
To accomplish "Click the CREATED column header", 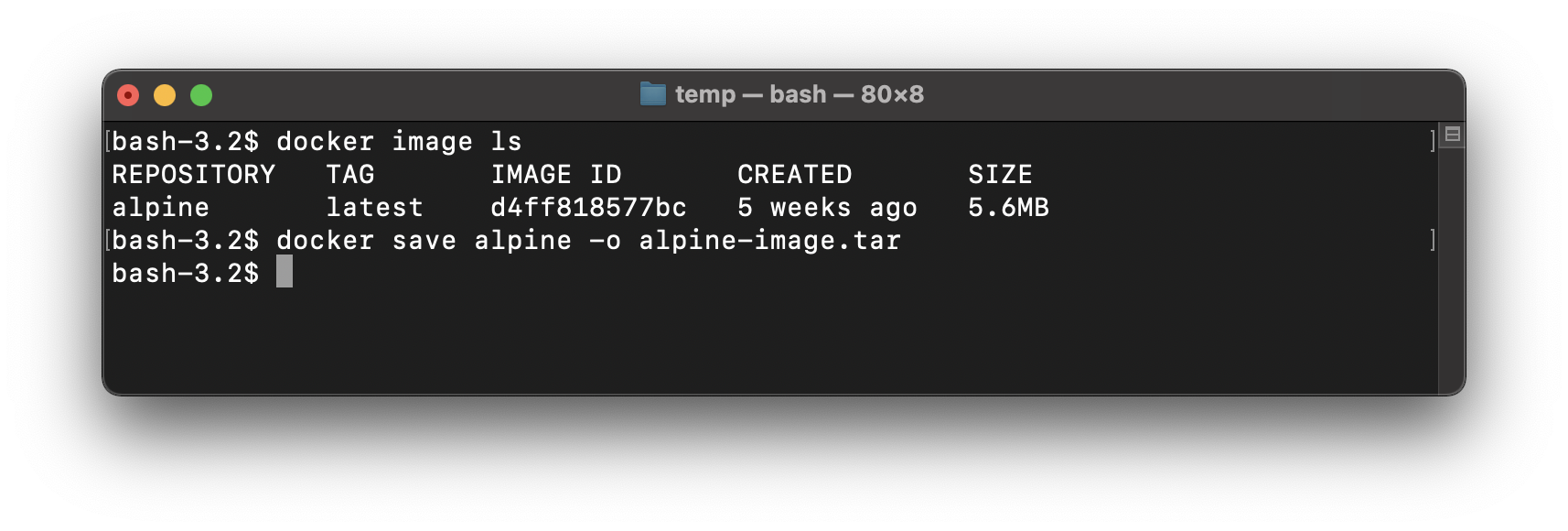I will pyautogui.click(x=794, y=174).
